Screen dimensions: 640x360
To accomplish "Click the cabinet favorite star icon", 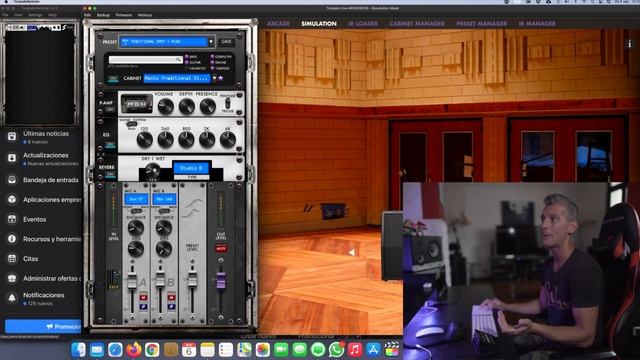I will click(221, 78).
